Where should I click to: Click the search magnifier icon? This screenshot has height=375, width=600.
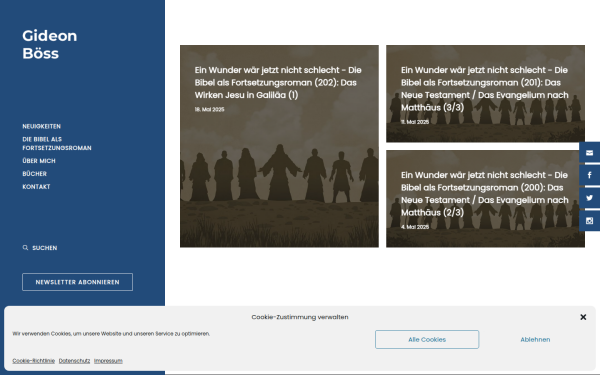coord(25,248)
